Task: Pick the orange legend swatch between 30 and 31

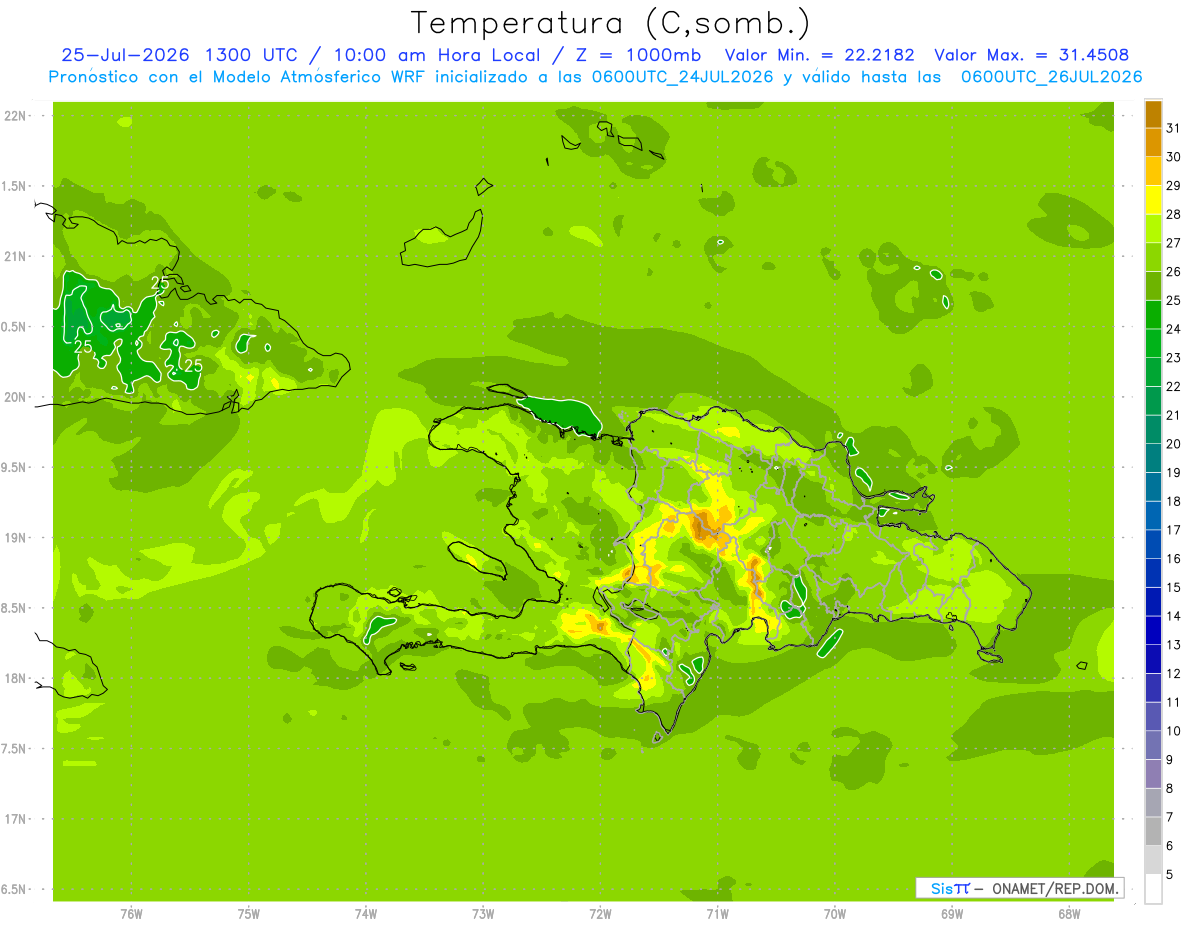Action: point(1153,143)
